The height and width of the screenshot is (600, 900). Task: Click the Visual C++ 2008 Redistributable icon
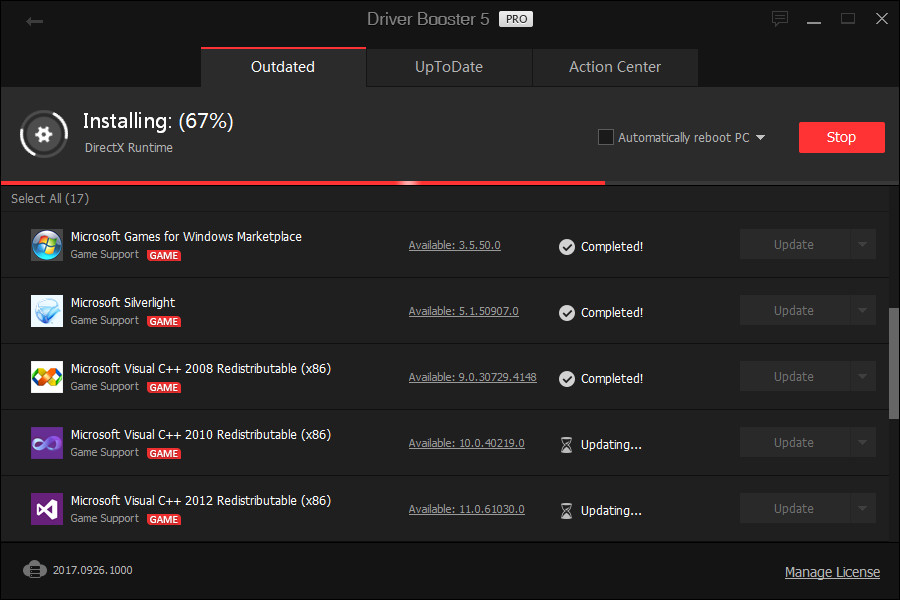click(46, 376)
